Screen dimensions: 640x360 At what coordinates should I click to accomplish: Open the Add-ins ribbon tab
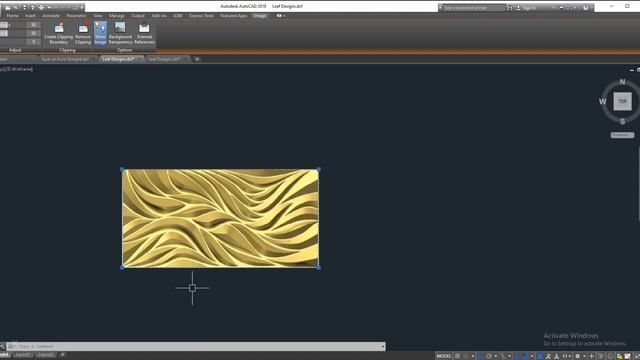159,16
